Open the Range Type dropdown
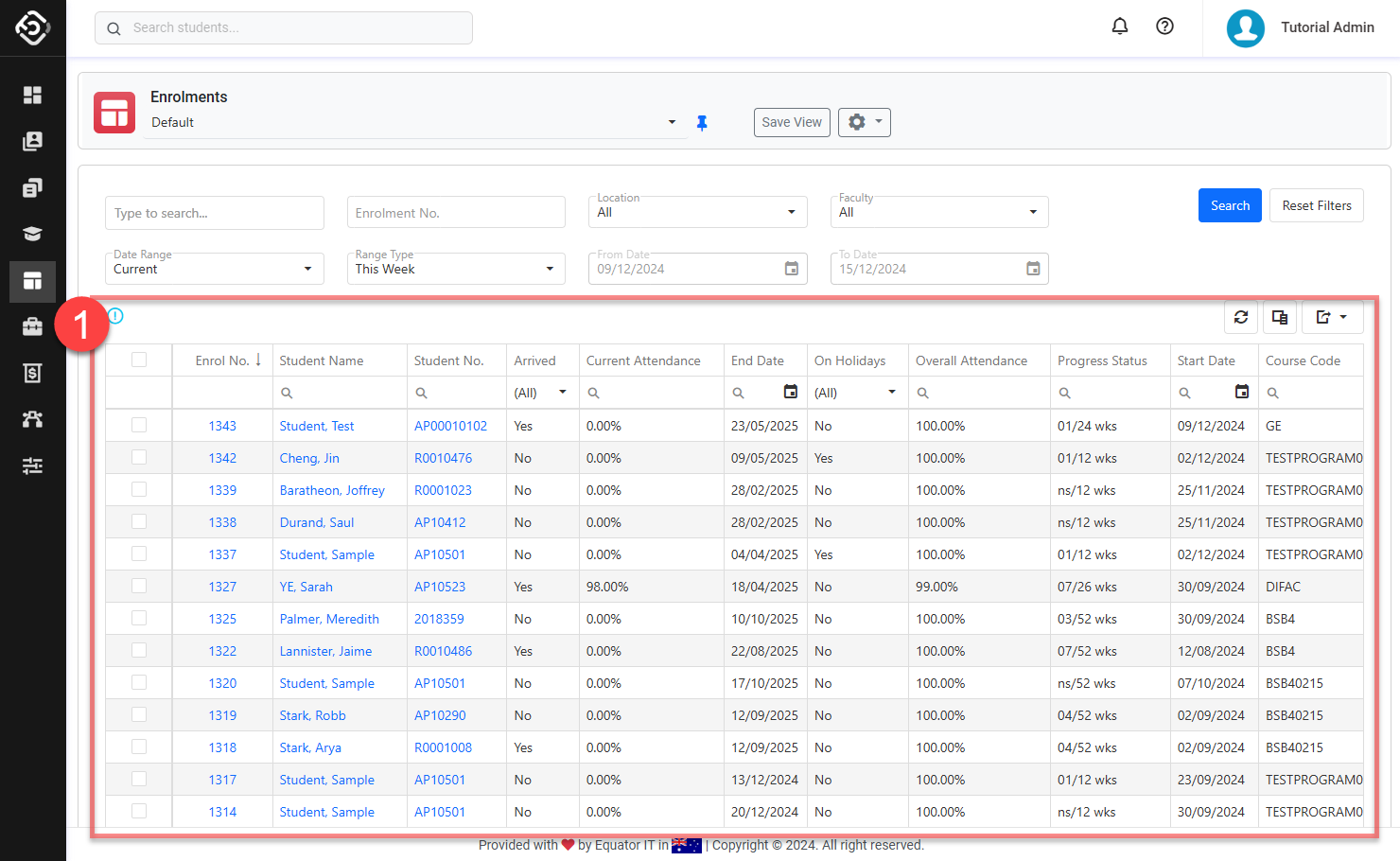Viewport: 1400px width, 861px height. coord(455,269)
